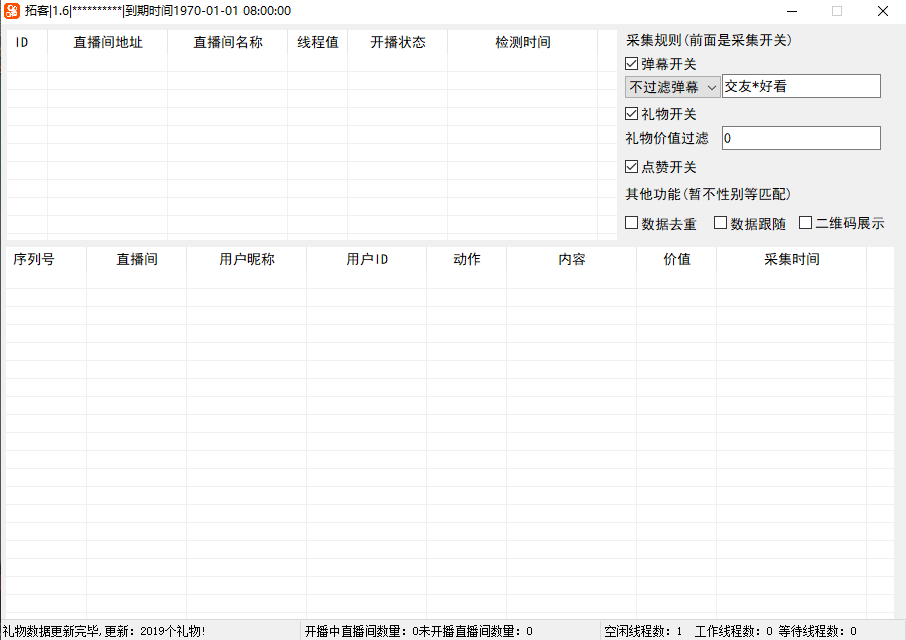Viewport: 906px width, 640px height.
Task: Enable the 二维码展示 checkbox
Action: pyautogui.click(x=806, y=223)
